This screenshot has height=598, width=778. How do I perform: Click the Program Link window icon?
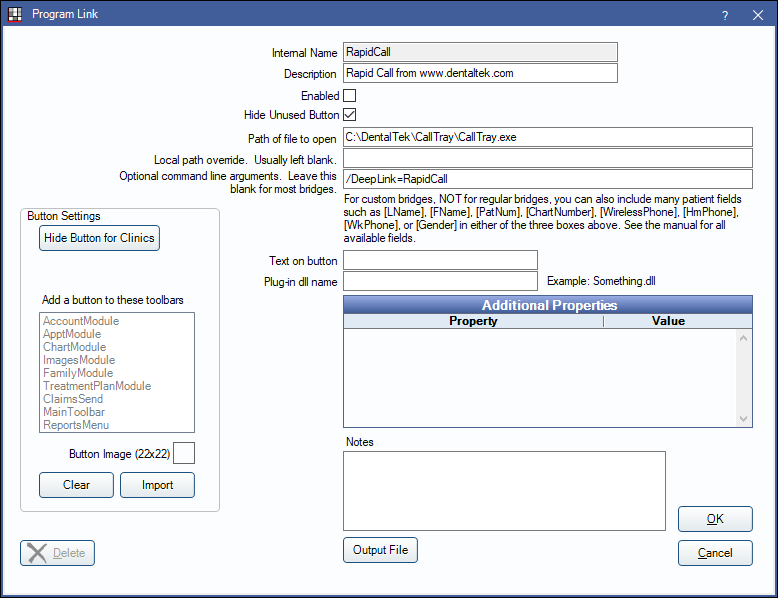[x=14, y=14]
